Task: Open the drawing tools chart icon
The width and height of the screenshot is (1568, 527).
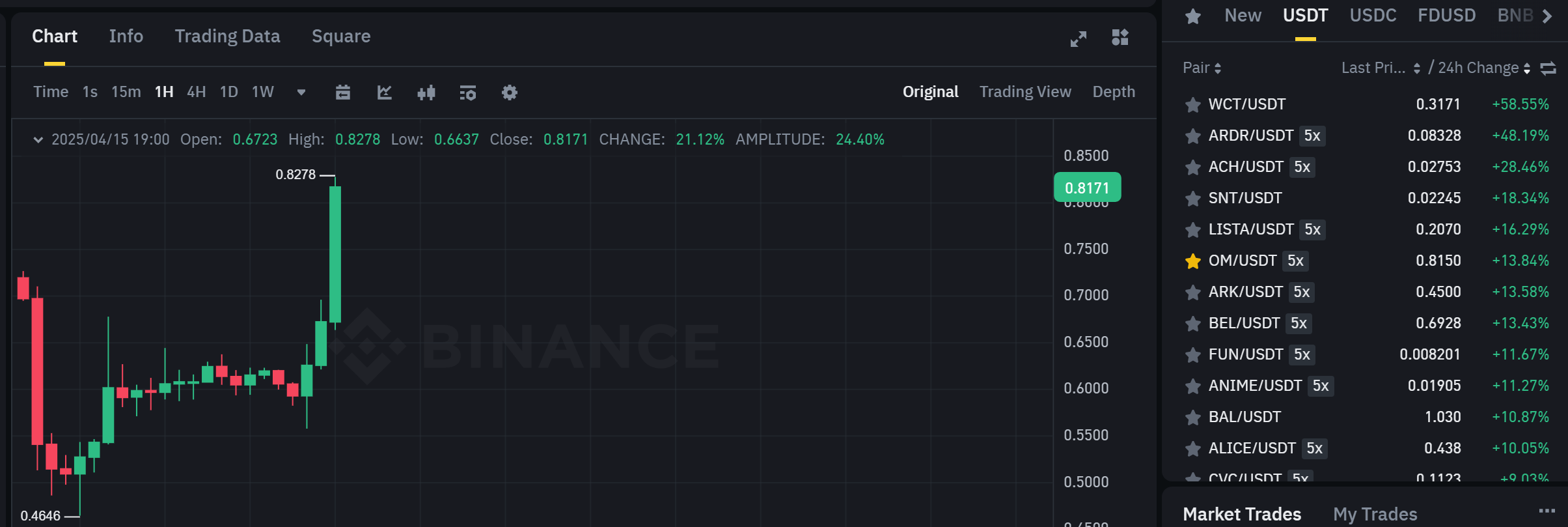Action: (x=385, y=93)
